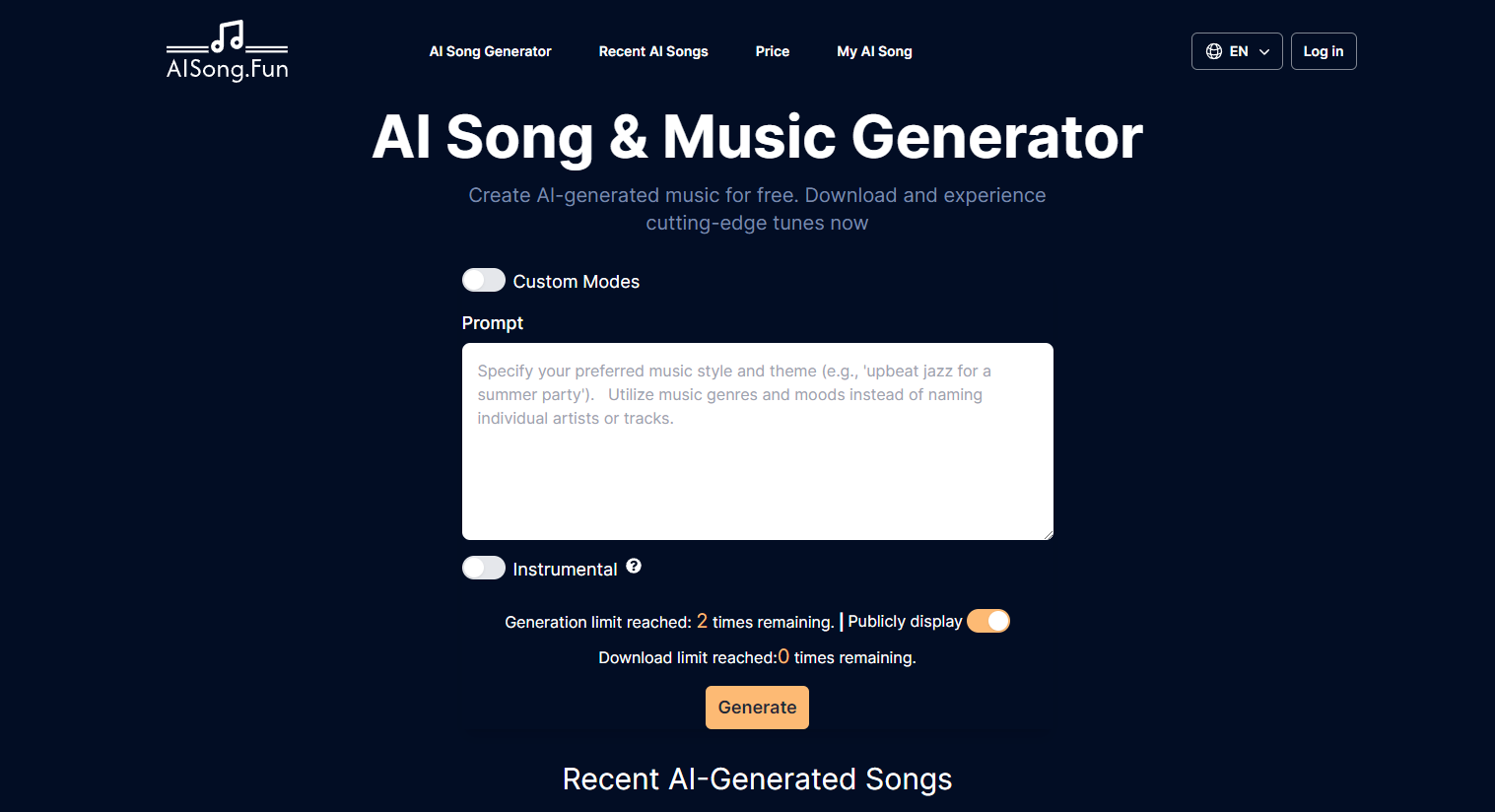Disable the Publicly display switch
This screenshot has width=1495, height=812.
click(988, 621)
